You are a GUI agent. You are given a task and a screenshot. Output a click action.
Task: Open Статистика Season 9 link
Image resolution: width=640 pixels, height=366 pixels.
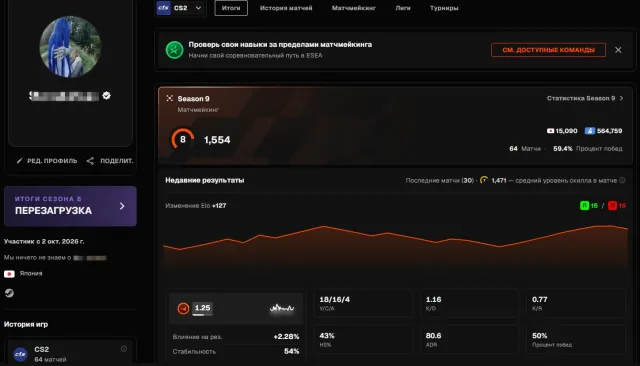click(x=585, y=98)
